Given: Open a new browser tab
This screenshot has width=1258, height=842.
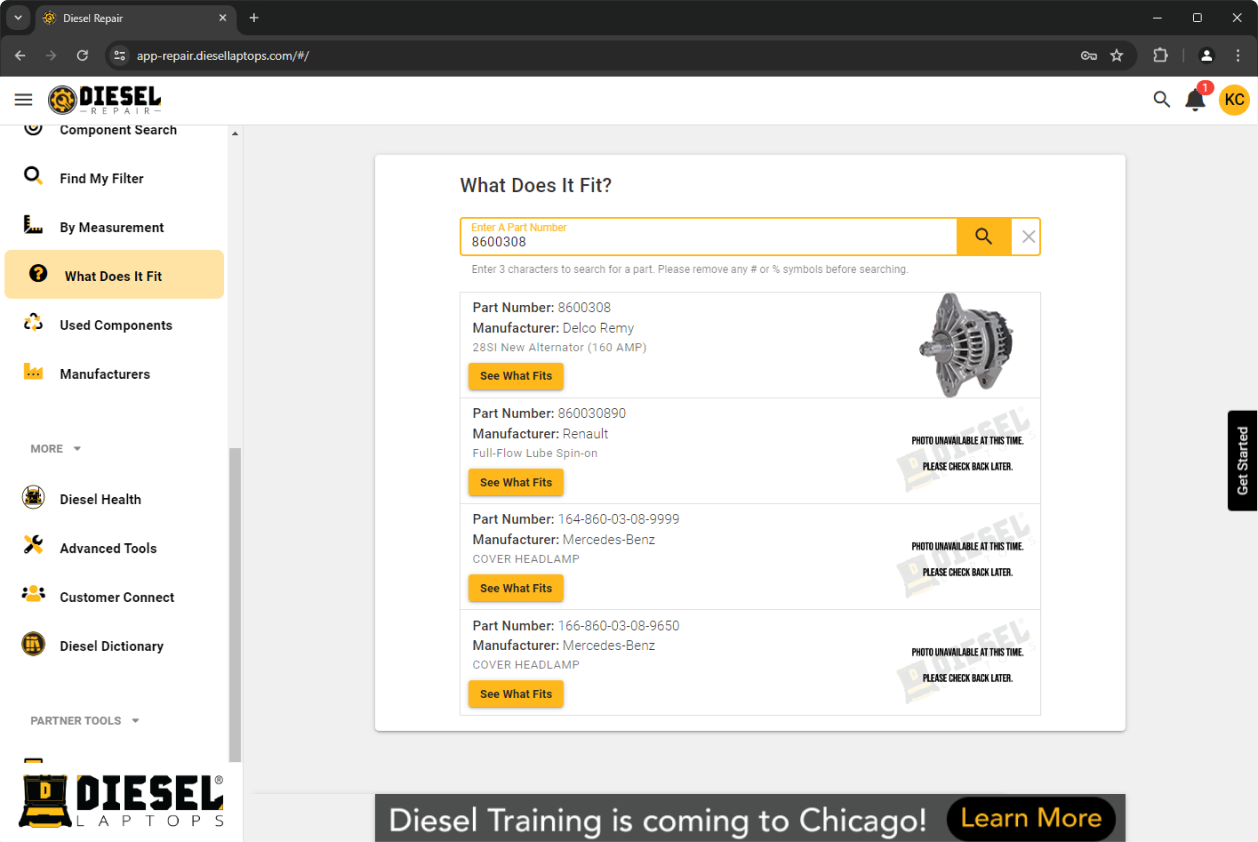Looking at the screenshot, I should (254, 18).
